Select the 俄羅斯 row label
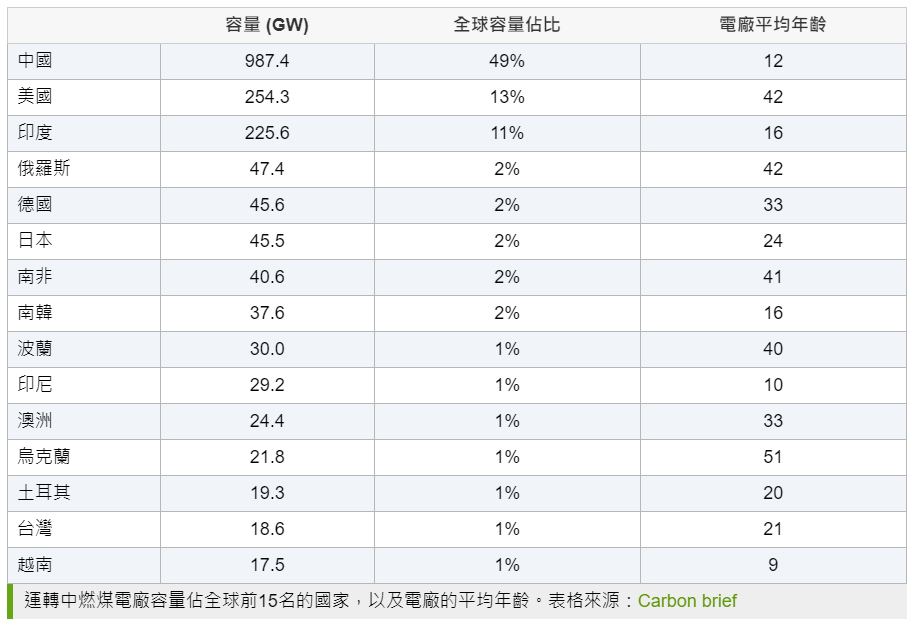Screen dimensions: 916x626 [44, 169]
